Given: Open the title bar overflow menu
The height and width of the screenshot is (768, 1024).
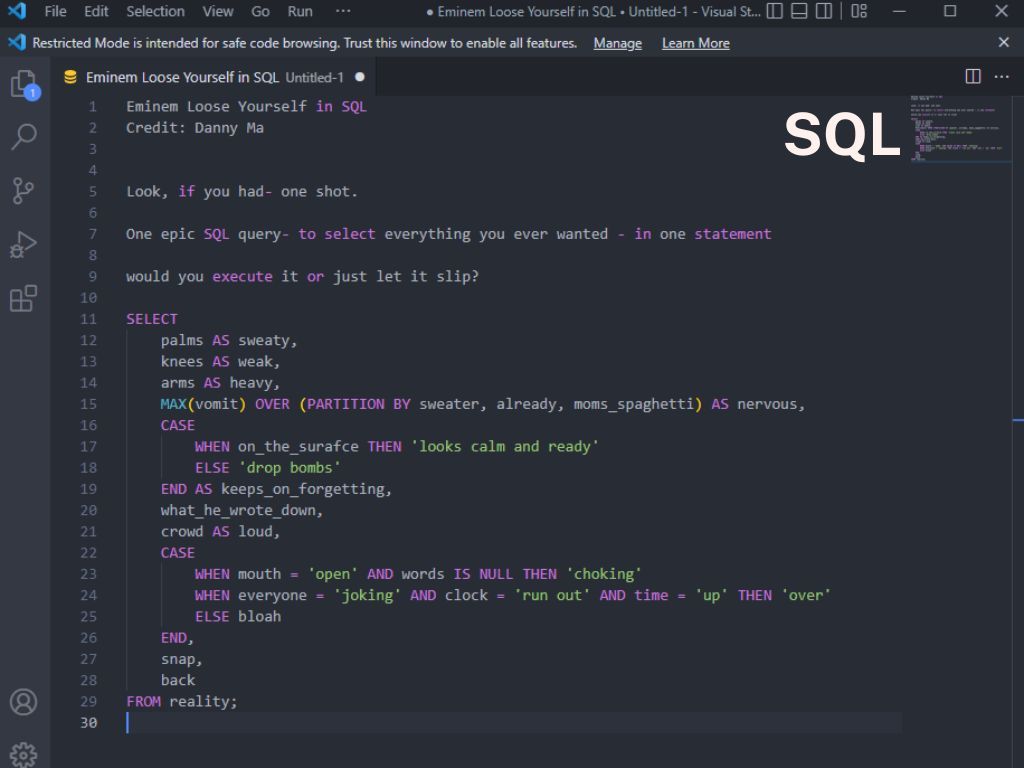Looking at the screenshot, I should (343, 11).
